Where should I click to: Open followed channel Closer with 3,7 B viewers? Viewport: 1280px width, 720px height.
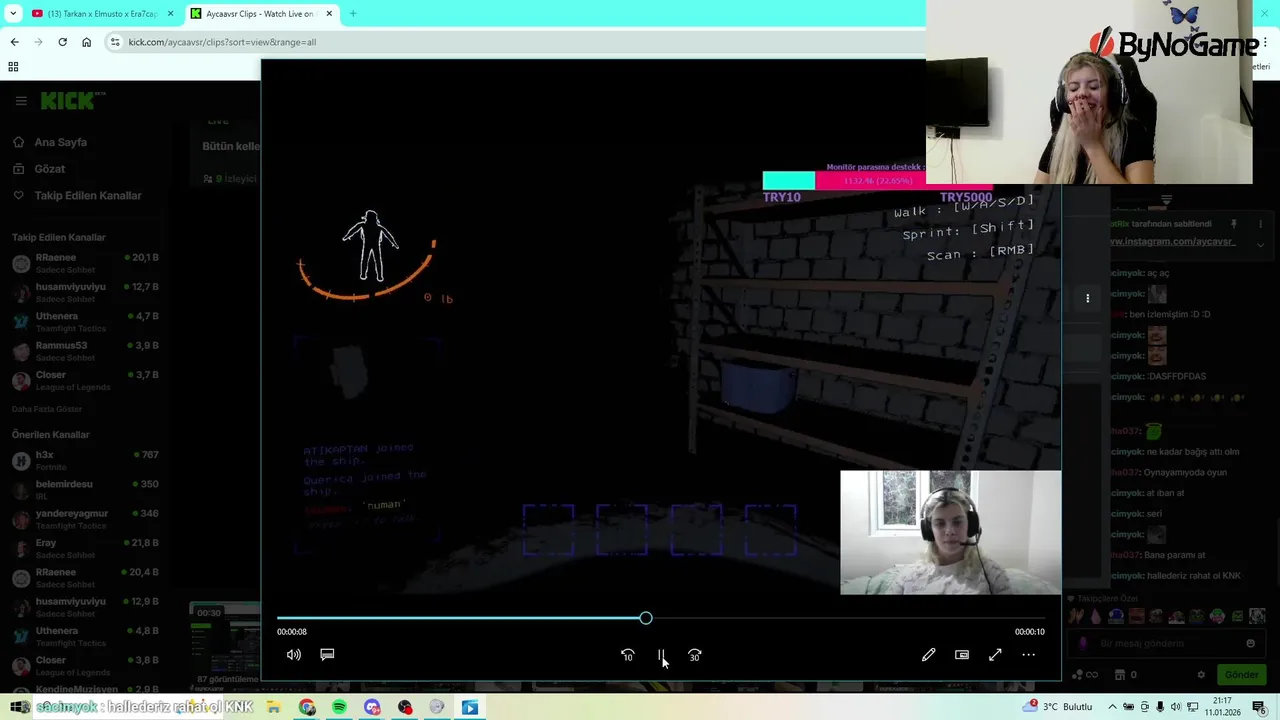pyautogui.click(x=85, y=381)
